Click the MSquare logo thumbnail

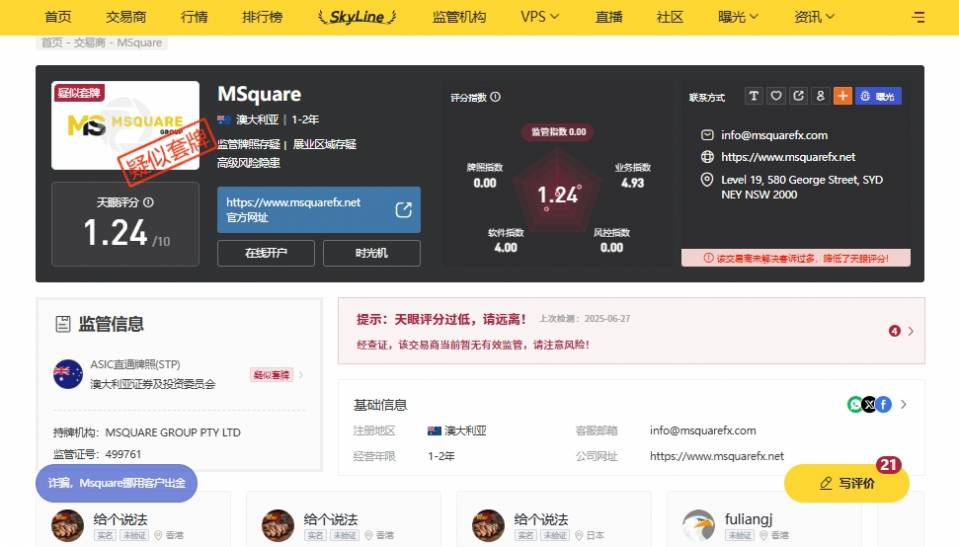[x=125, y=125]
